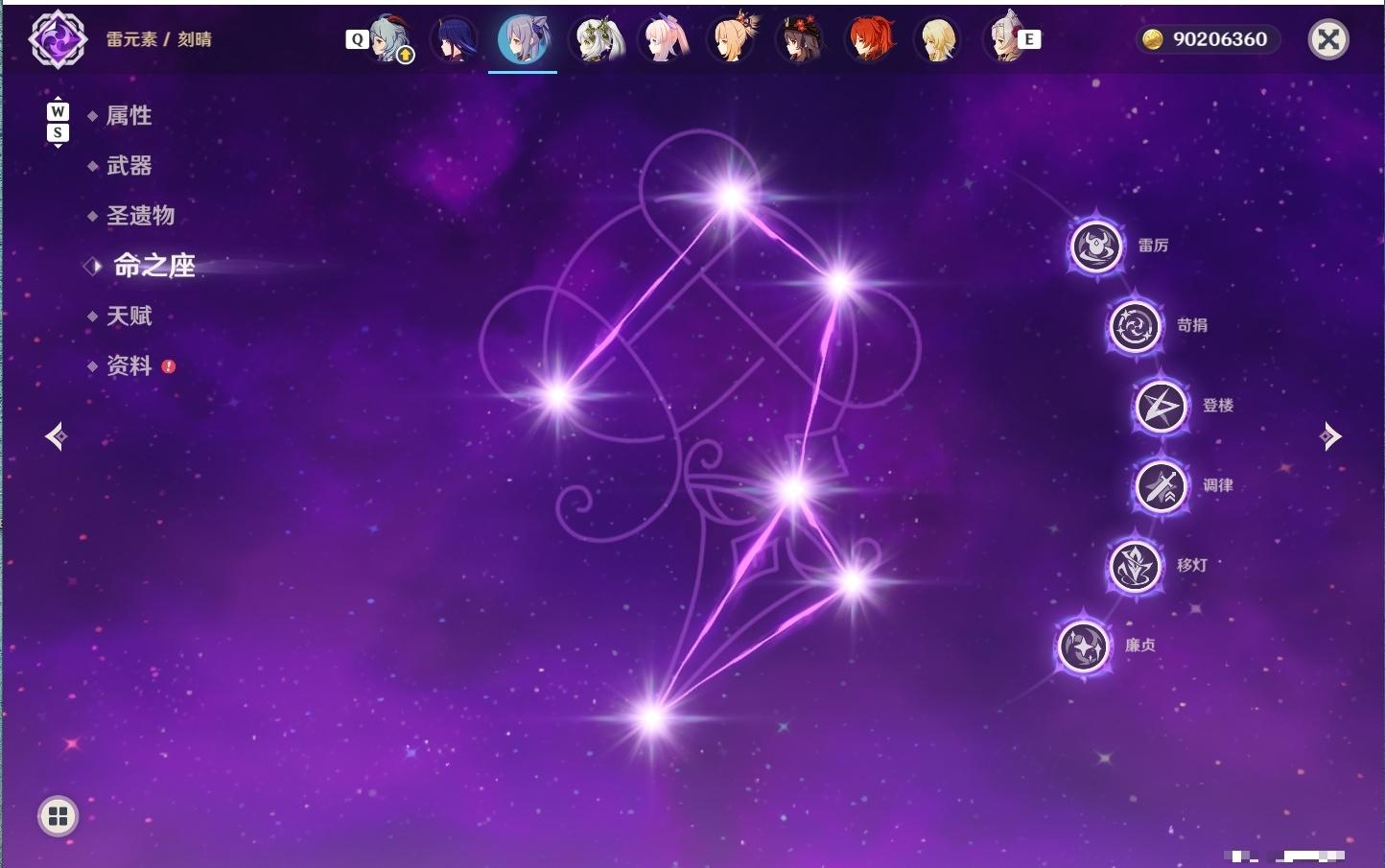Image resolution: width=1385 pixels, height=868 pixels.
Task: Open the 调律 constellation icon
Action: pyautogui.click(x=1161, y=486)
